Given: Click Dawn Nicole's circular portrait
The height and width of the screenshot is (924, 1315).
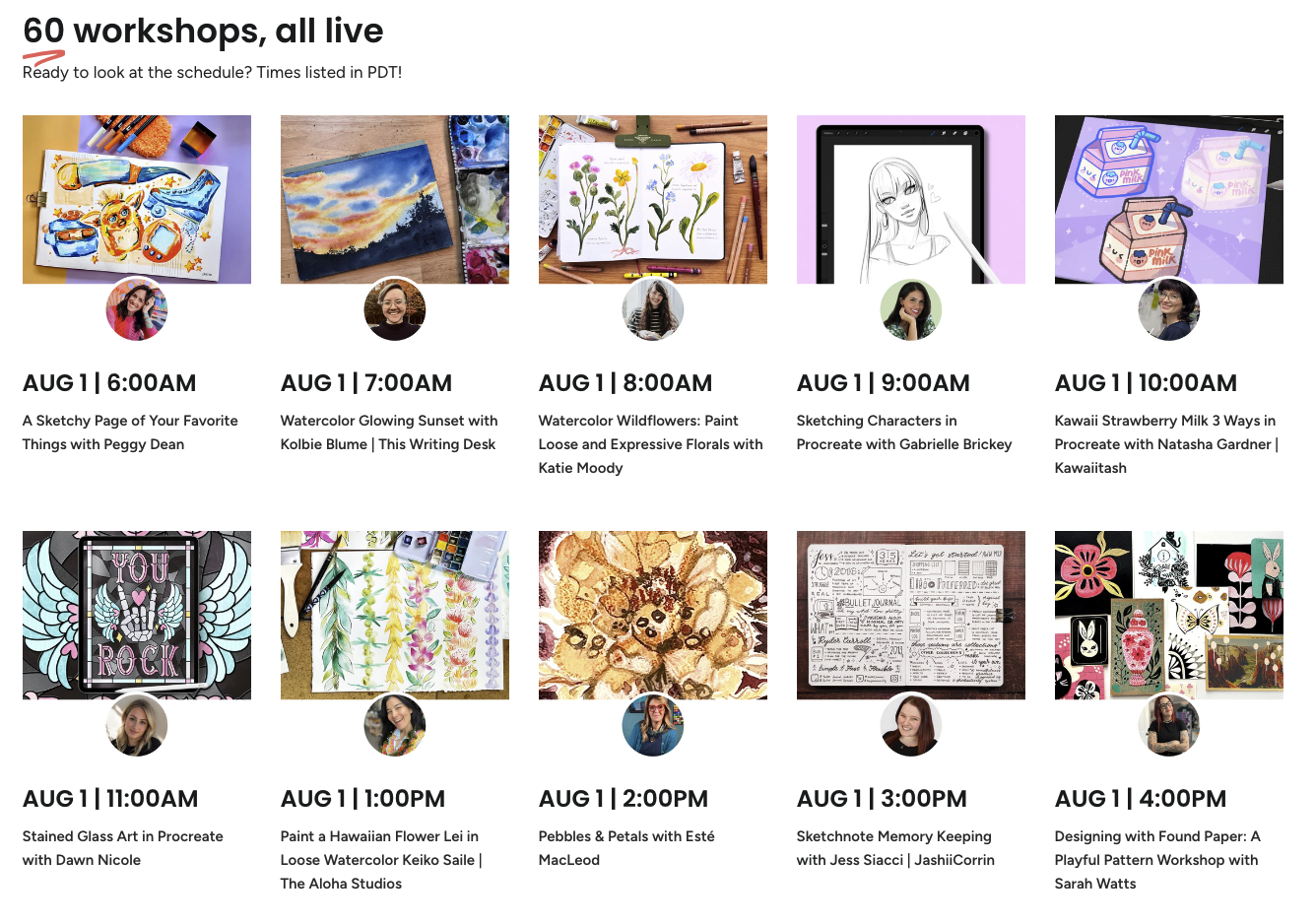Looking at the screenshot, I should pyautogui.click(x=137, y=725).
